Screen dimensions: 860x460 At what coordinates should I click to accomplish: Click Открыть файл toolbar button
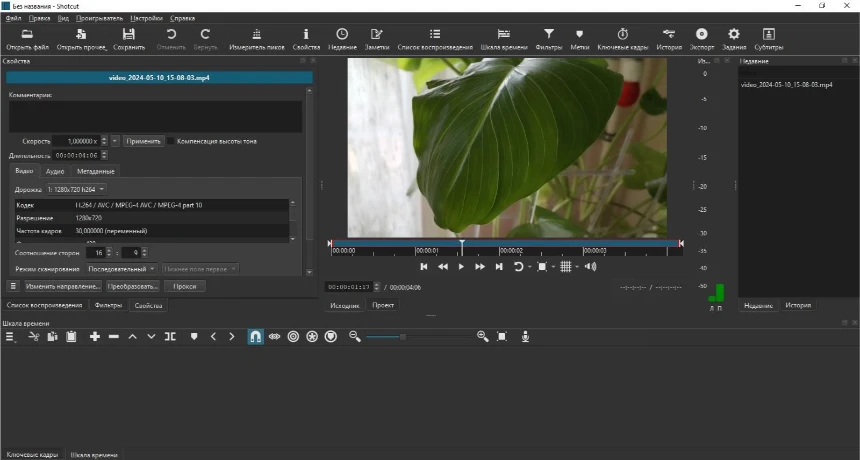point(27,39)
